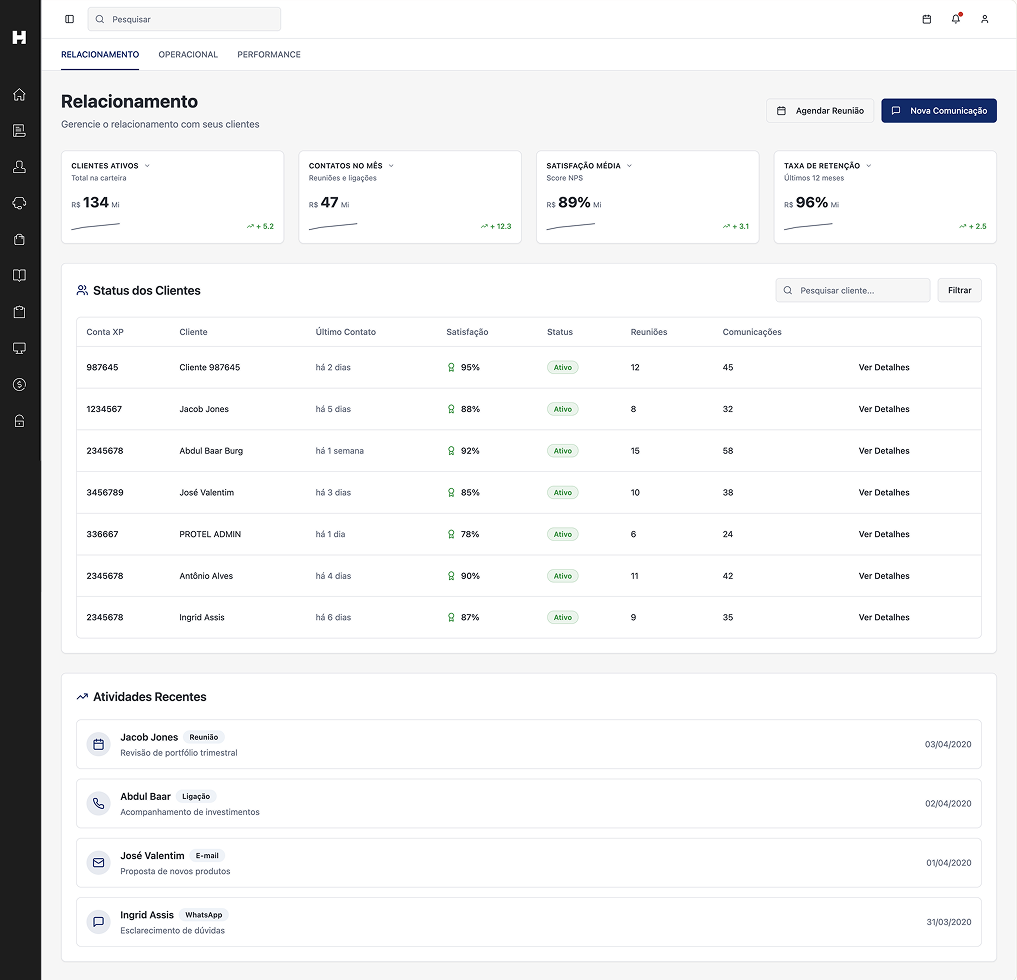This screenshot has width=1017, height=980.
Task: Click the lock icon at the sidebar bottom
Action: [19, 420]
